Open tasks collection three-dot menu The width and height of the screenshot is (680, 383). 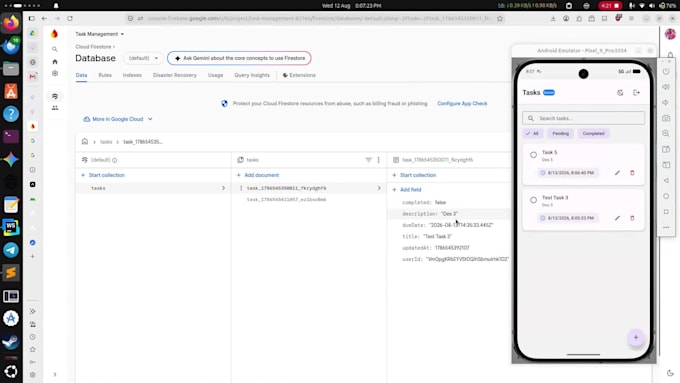pyautogui.click(x=379, y=160)
